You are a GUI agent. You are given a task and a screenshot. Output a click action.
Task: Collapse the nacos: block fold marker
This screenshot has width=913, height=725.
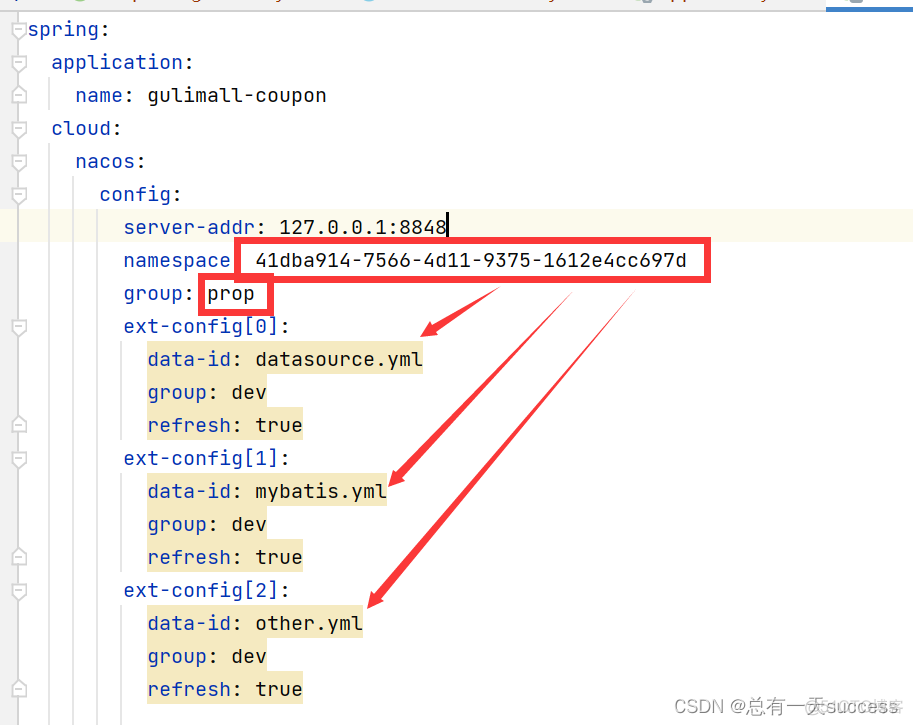point(19,161)
